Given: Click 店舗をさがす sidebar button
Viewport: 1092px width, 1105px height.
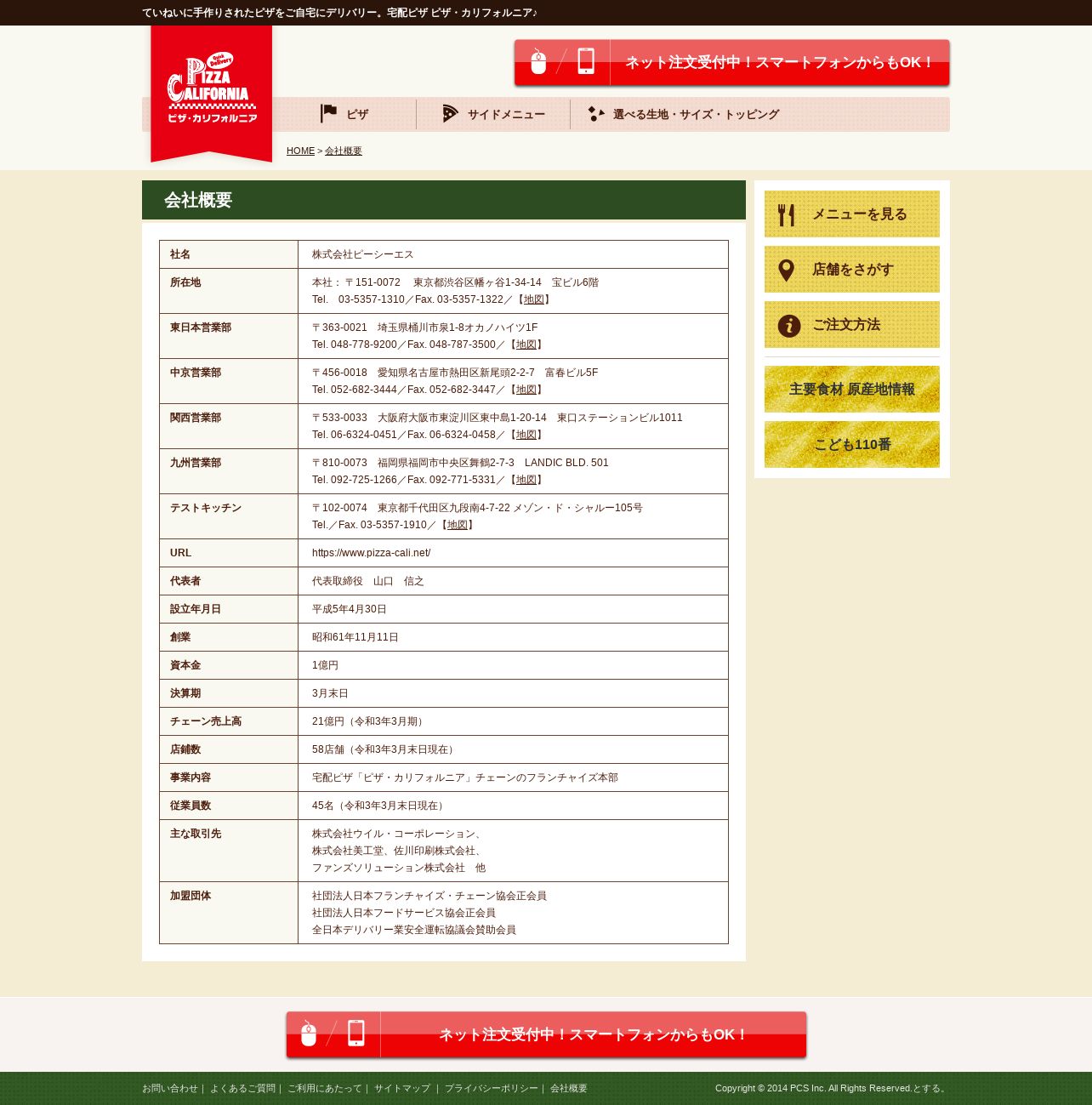Looking at the screenshot, I should pos(852,270).
